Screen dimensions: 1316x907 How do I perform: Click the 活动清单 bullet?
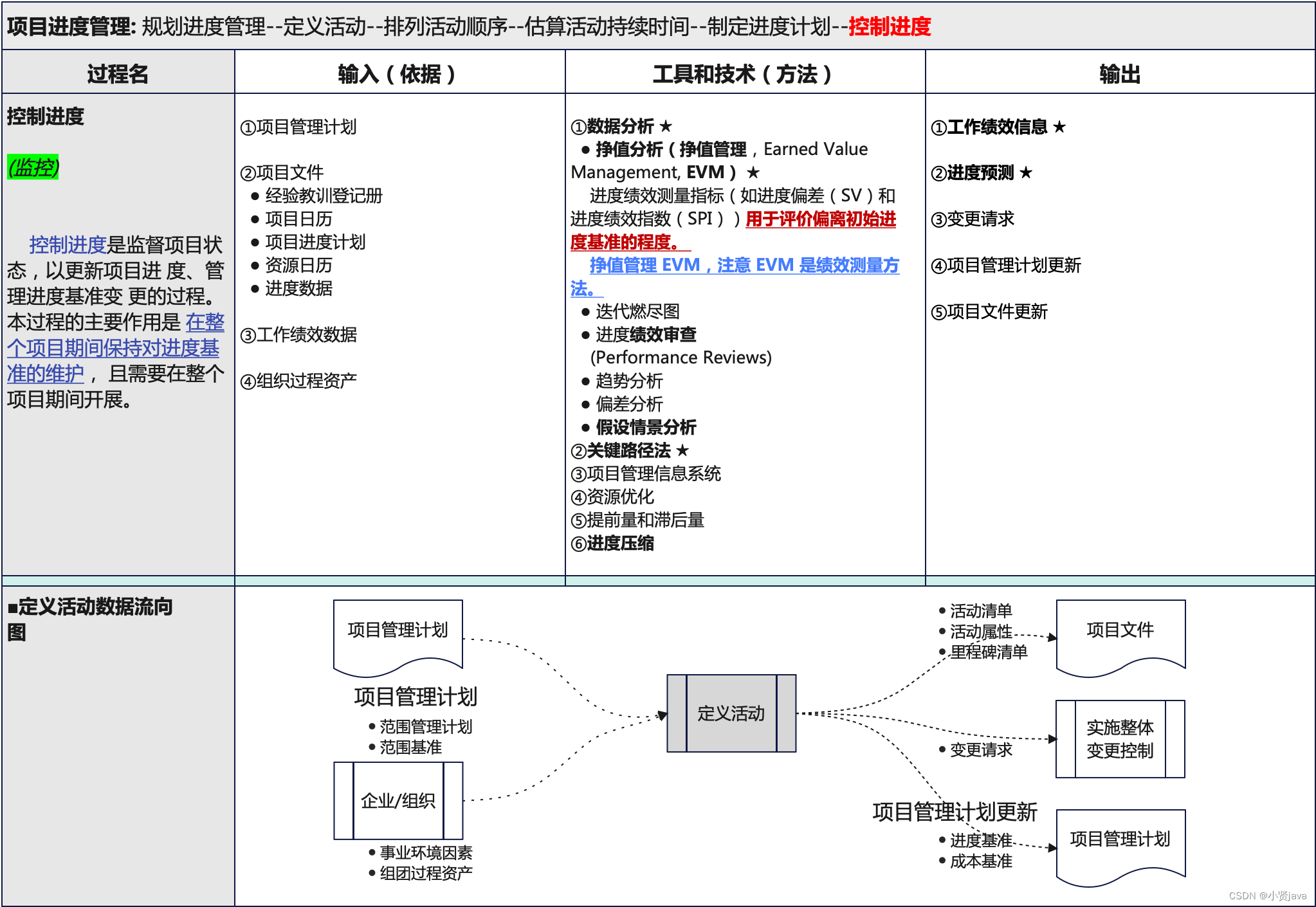tap(976, 611)
